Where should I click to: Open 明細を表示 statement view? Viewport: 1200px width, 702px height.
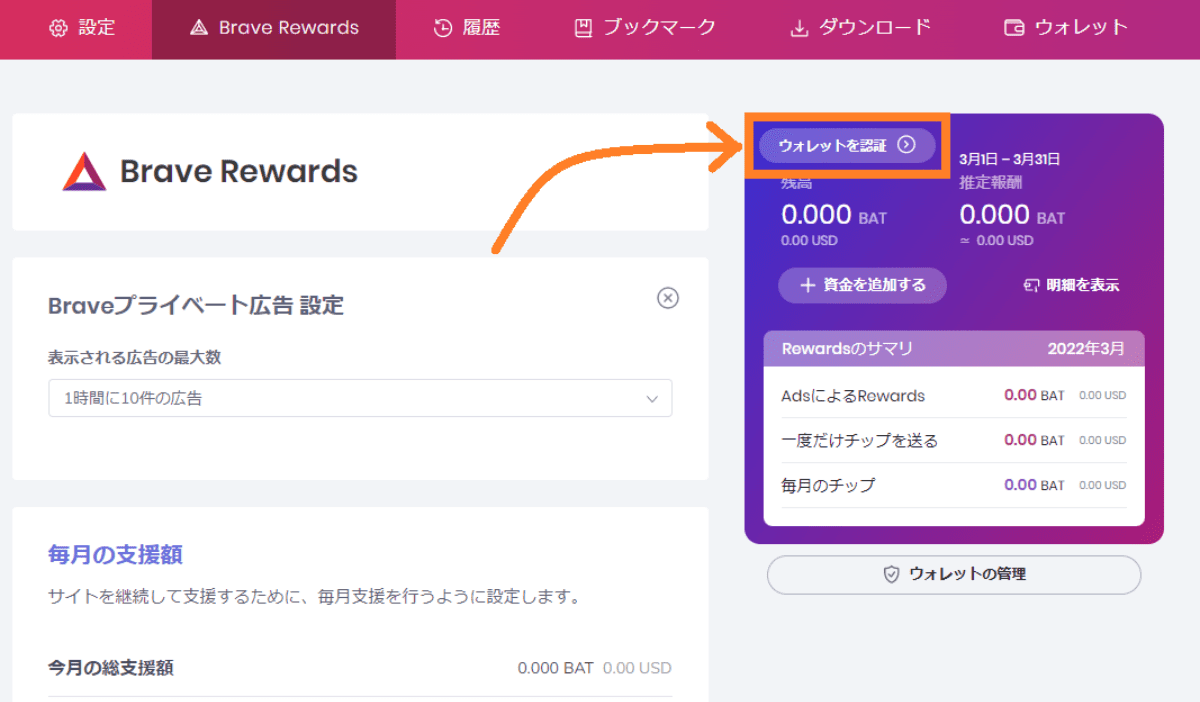coord(1071,285)
